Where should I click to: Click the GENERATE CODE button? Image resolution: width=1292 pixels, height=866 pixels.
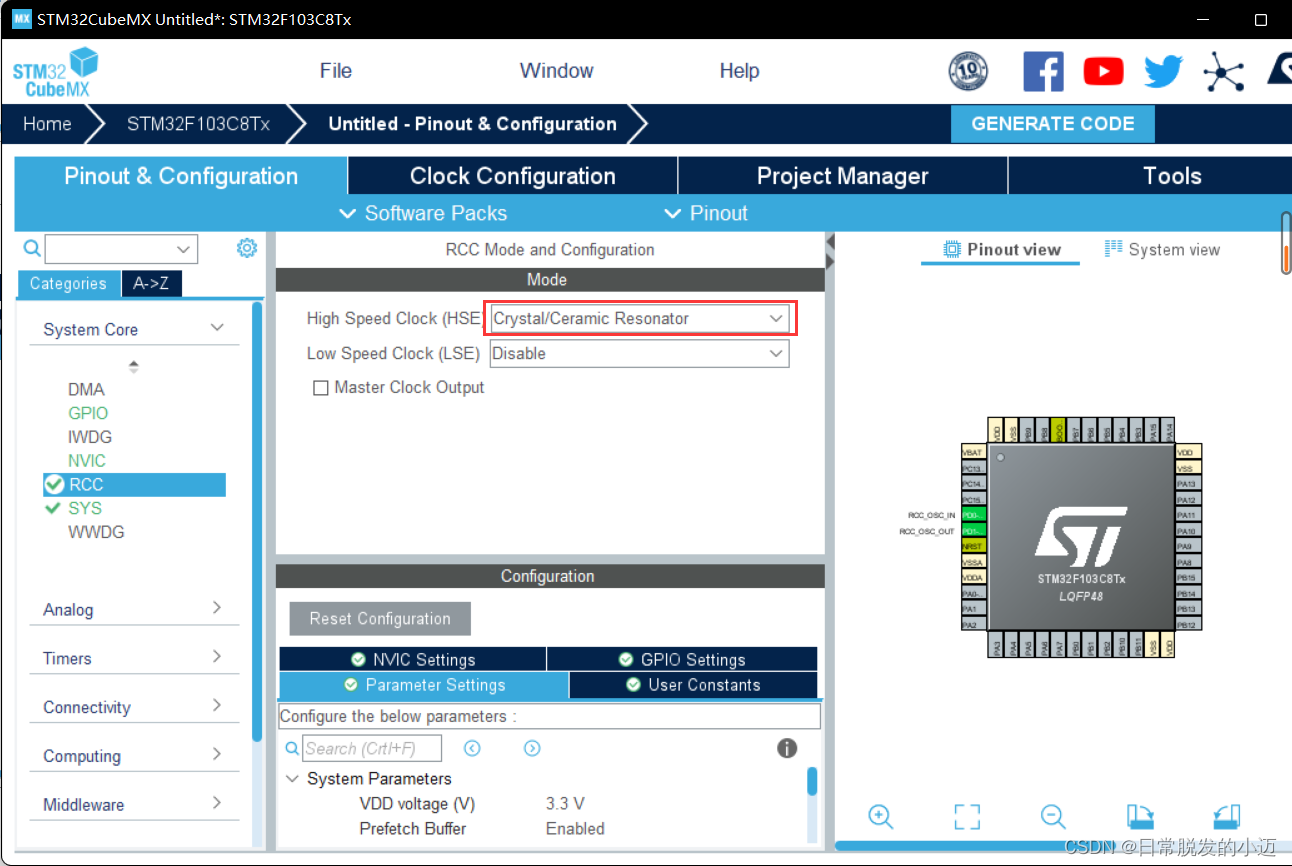click(1053, 124)
